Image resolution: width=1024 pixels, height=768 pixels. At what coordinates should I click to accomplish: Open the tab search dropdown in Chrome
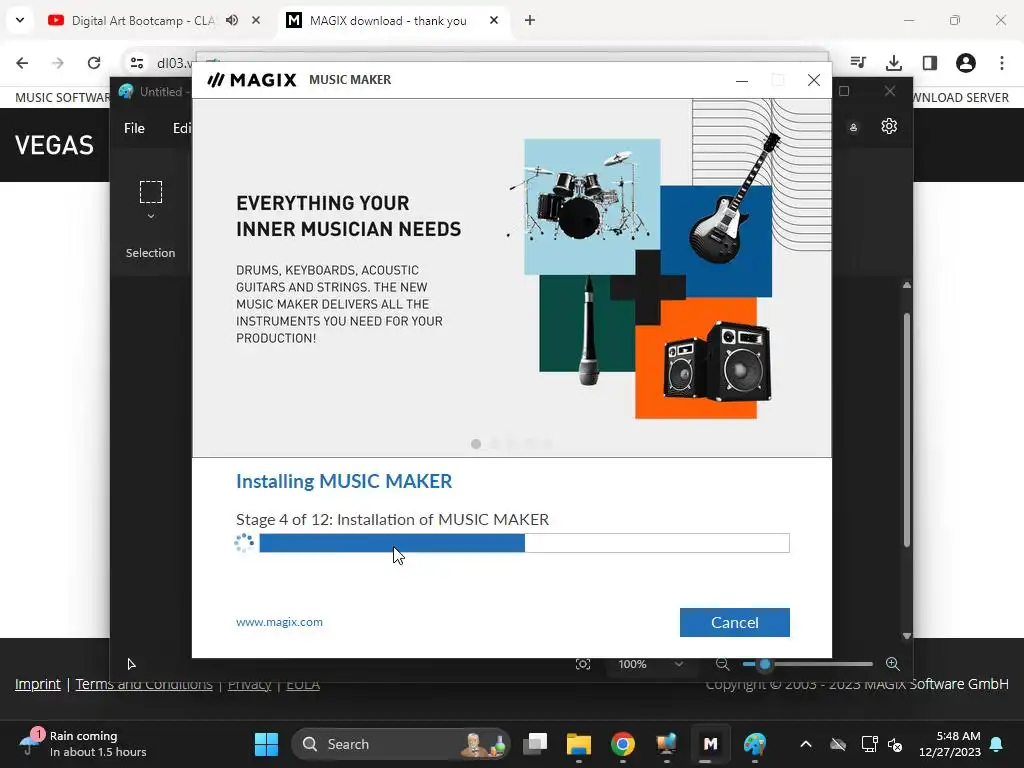pos(20,20)
